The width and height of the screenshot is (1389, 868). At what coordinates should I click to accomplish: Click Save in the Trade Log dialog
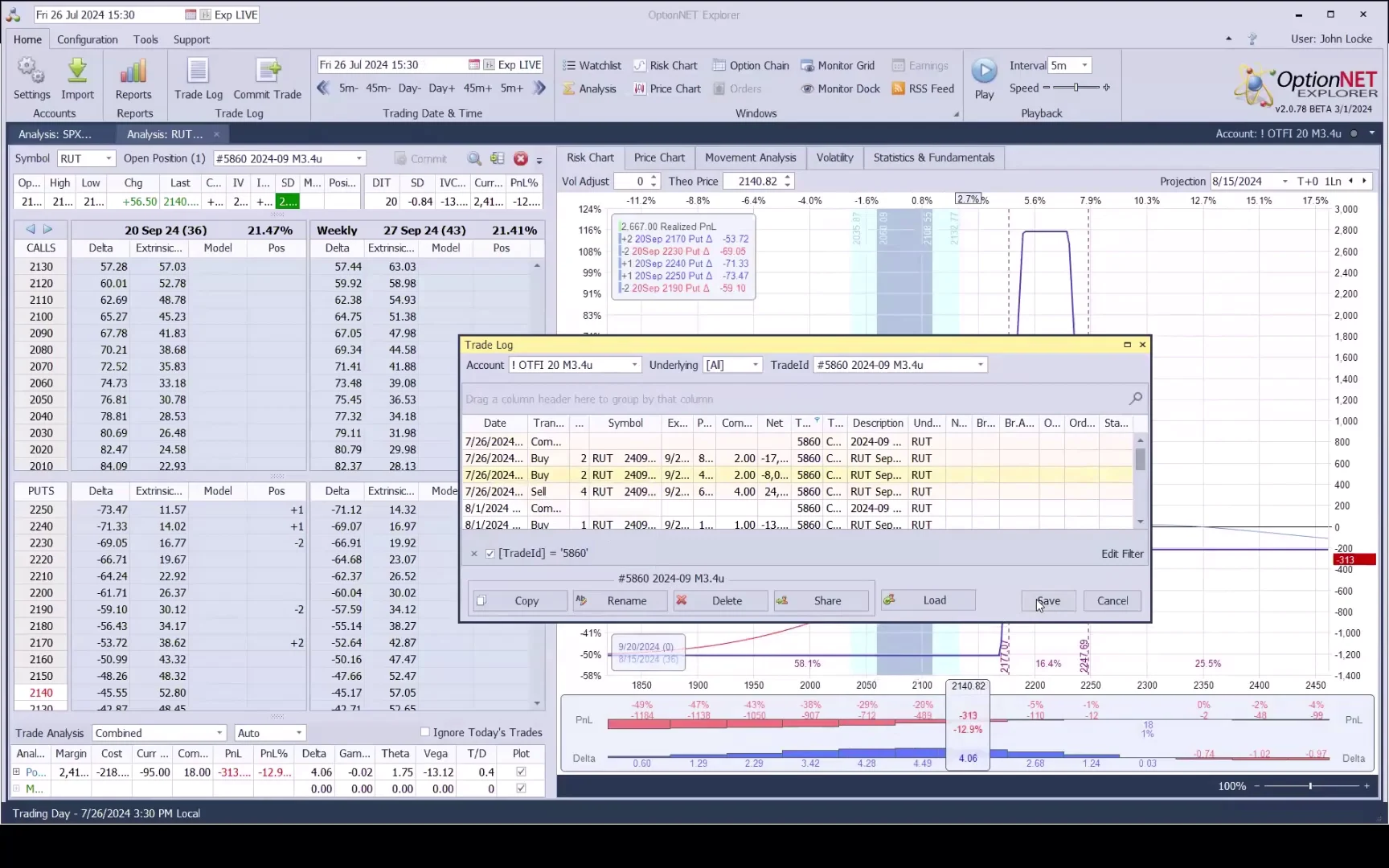1049,601
